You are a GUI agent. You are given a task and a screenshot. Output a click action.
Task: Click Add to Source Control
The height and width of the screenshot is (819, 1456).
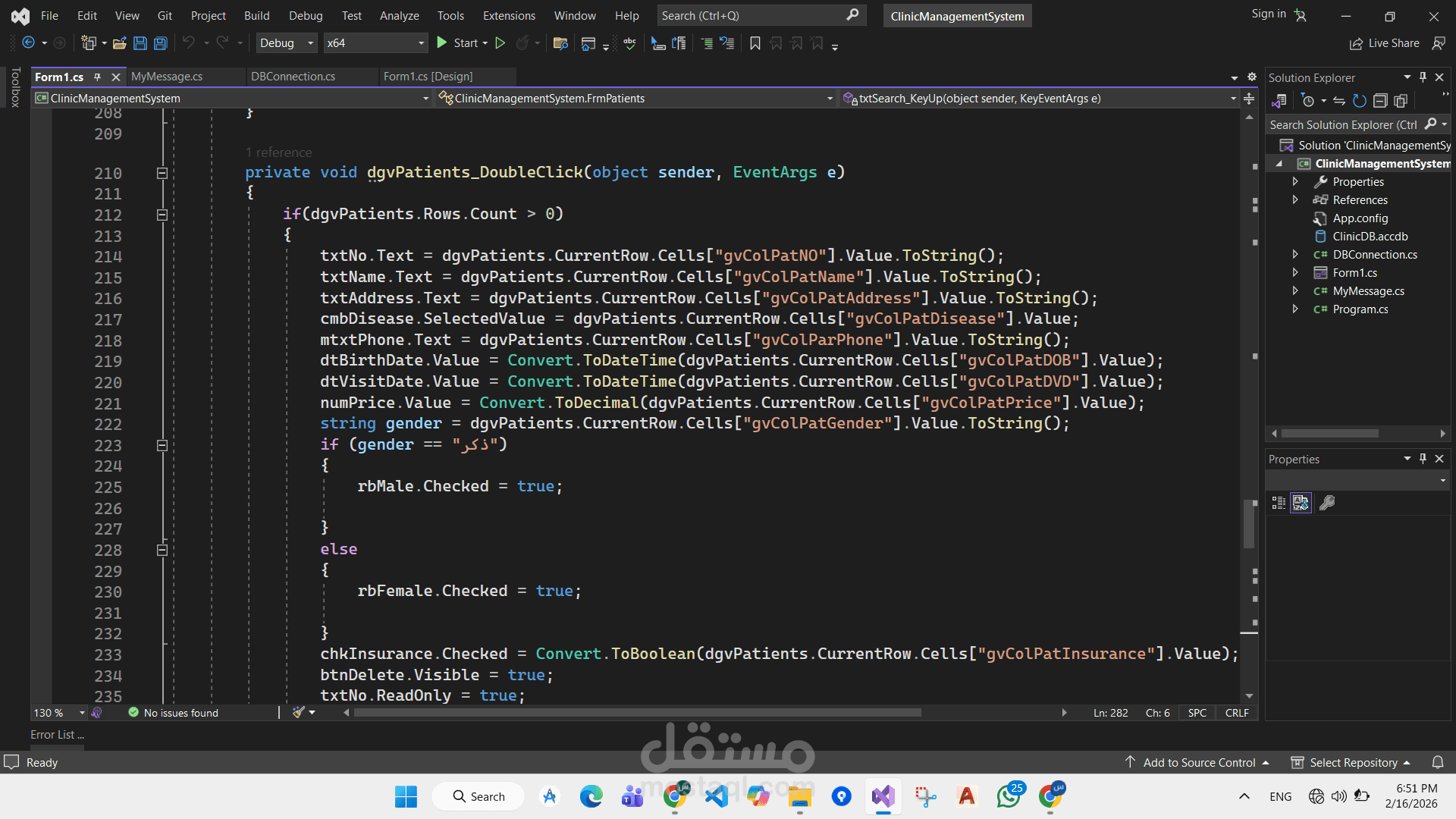coord(1199,762)
